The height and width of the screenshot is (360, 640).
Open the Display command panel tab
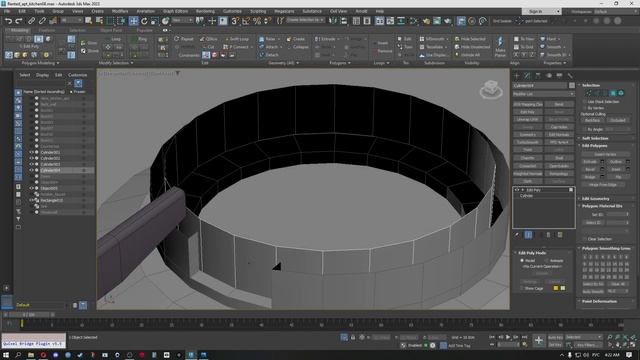(x=559, y=76)
